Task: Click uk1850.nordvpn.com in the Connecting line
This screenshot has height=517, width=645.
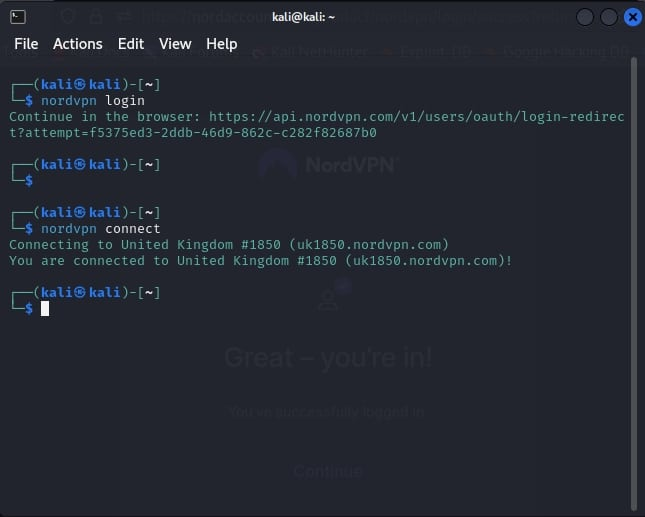Action: [376, 245]
